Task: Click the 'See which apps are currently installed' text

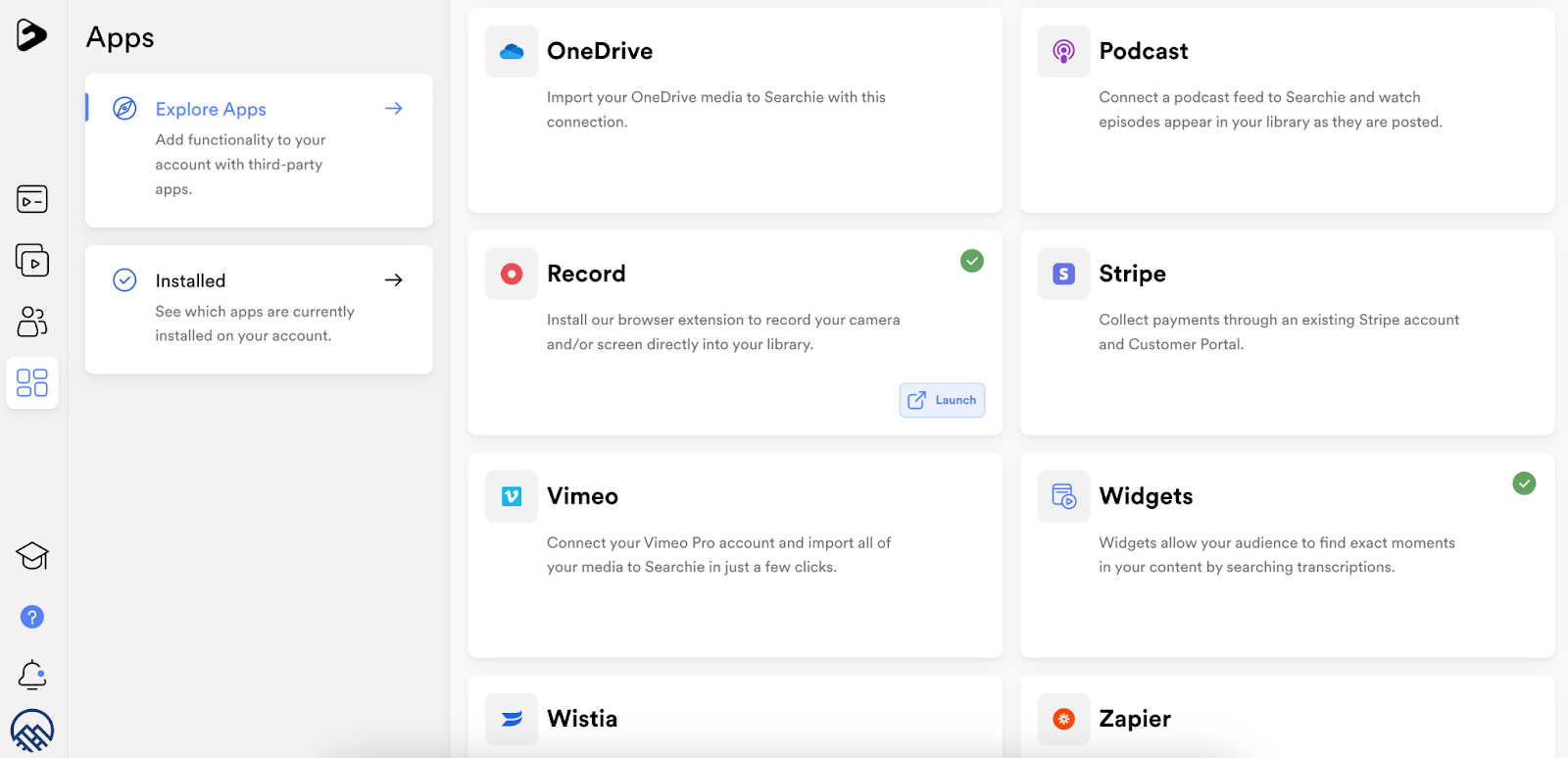Action: pyautogui.click(x=255, y=324)
